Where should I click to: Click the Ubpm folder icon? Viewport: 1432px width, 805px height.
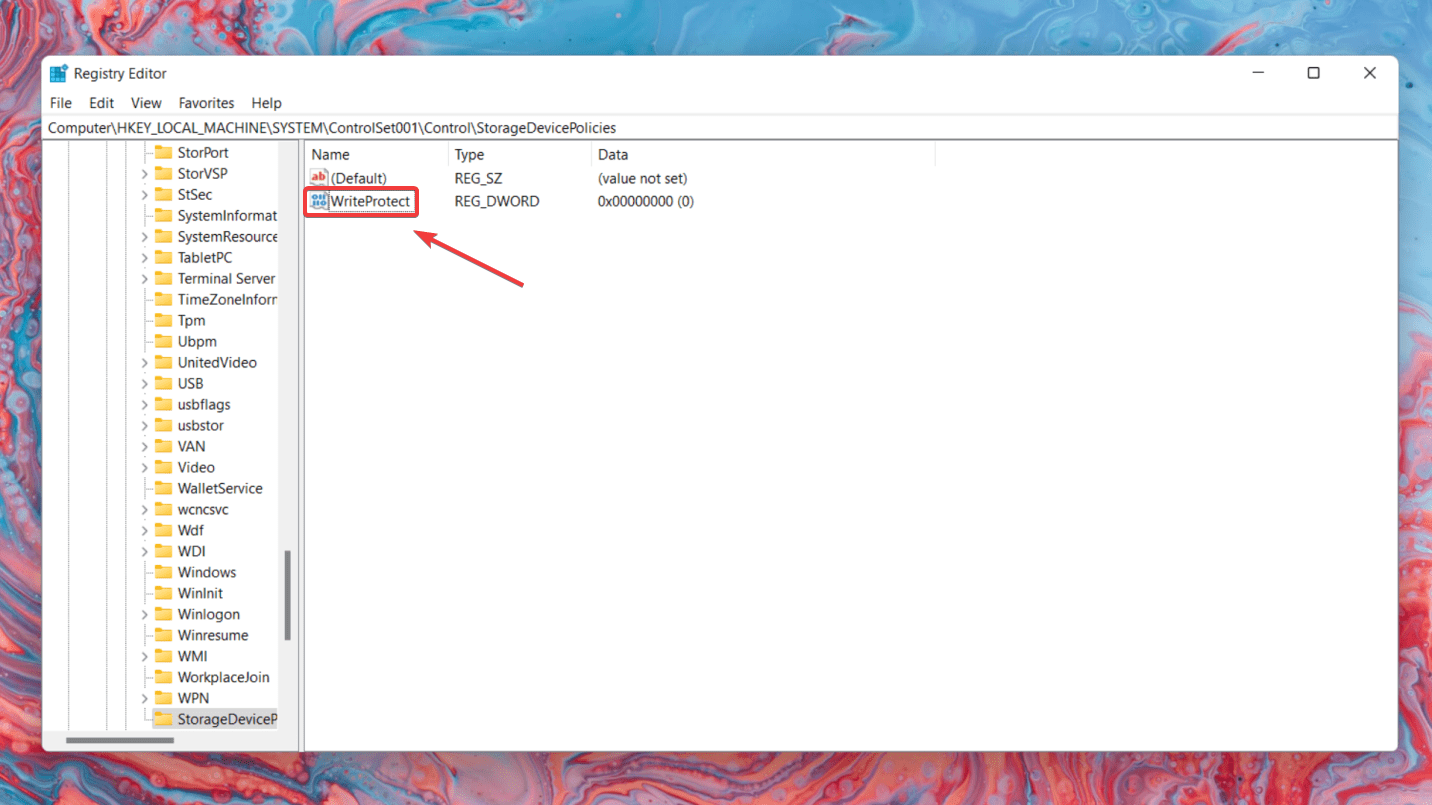(x=163, y=341)
